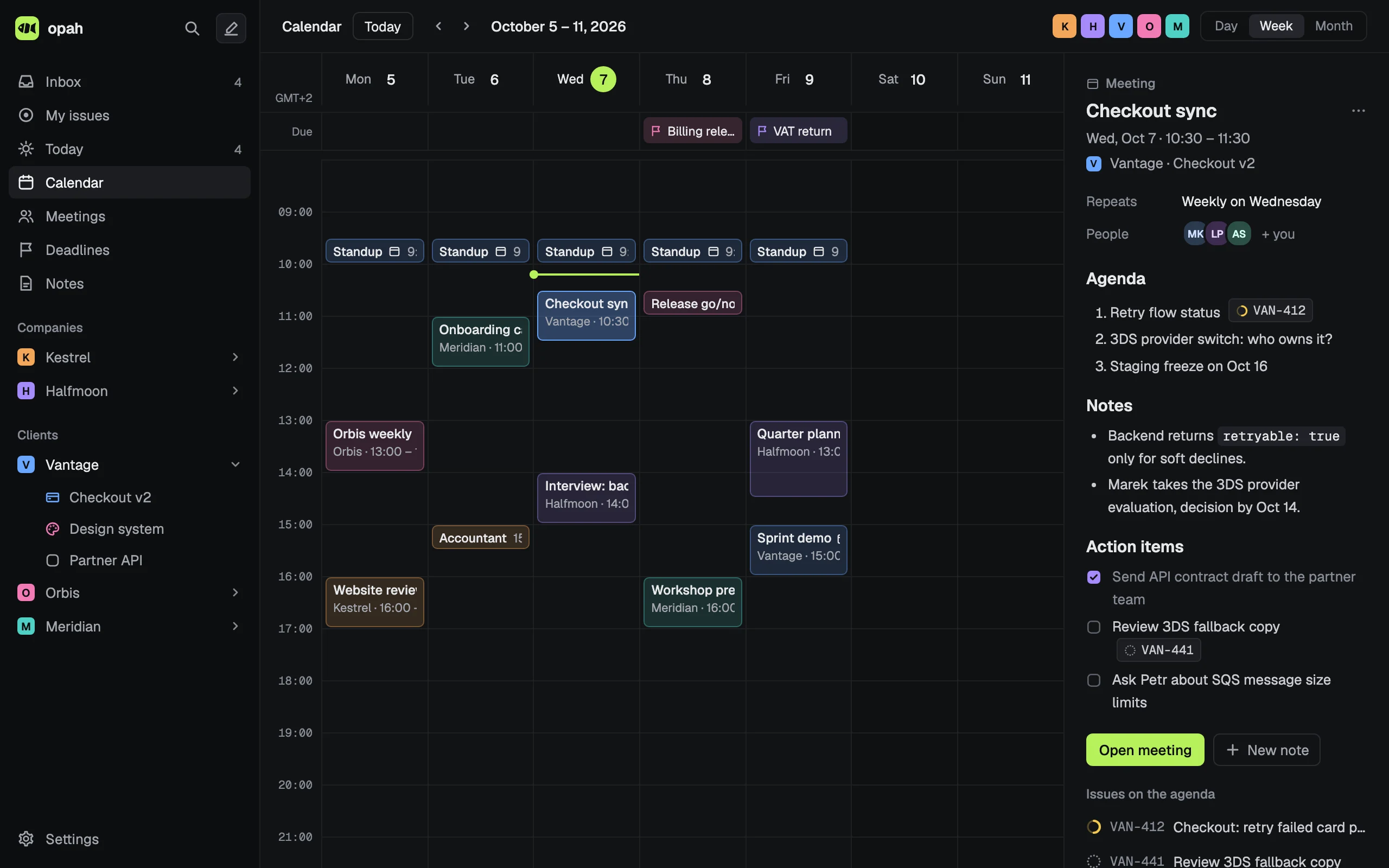
Task: Toggle Halfmoon H calendar filter in header
Action: 1092,27
